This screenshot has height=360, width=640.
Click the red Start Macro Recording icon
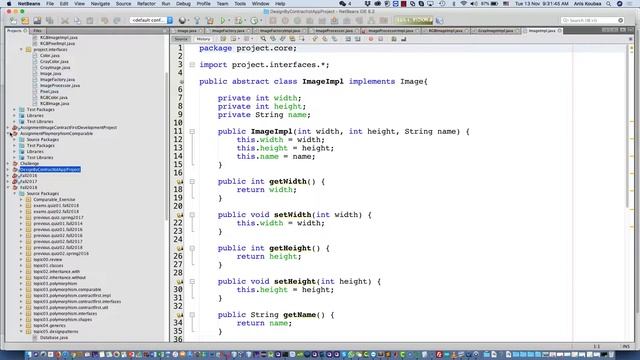click(371, 39)
